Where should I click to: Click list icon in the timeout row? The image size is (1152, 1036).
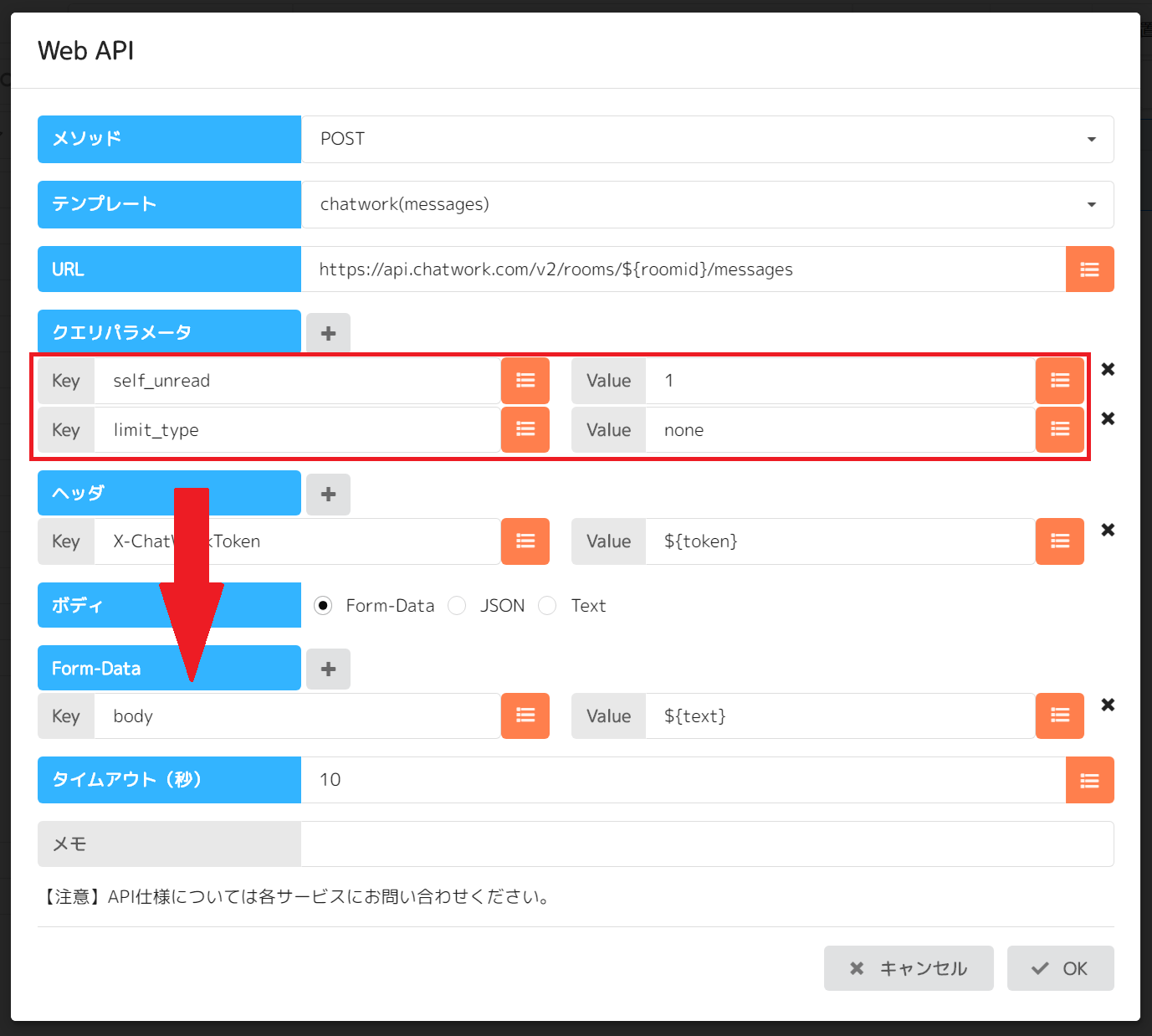(1089, 780)
